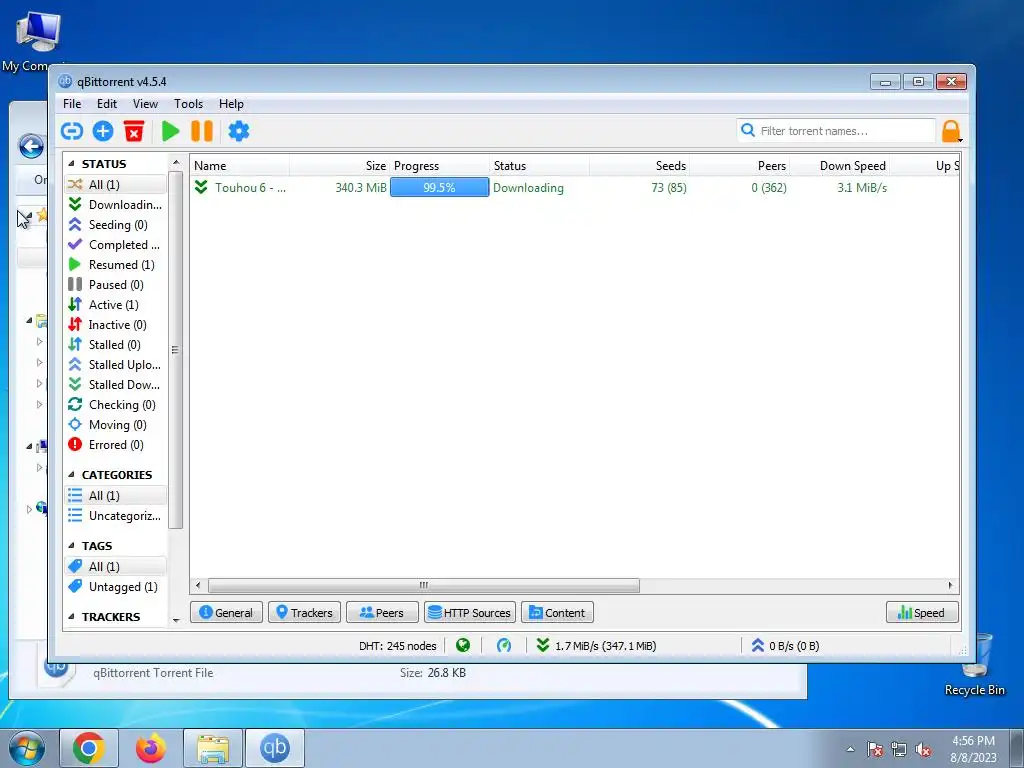Click the Recycle Bin desktop icon

click(x=975, y=665)
